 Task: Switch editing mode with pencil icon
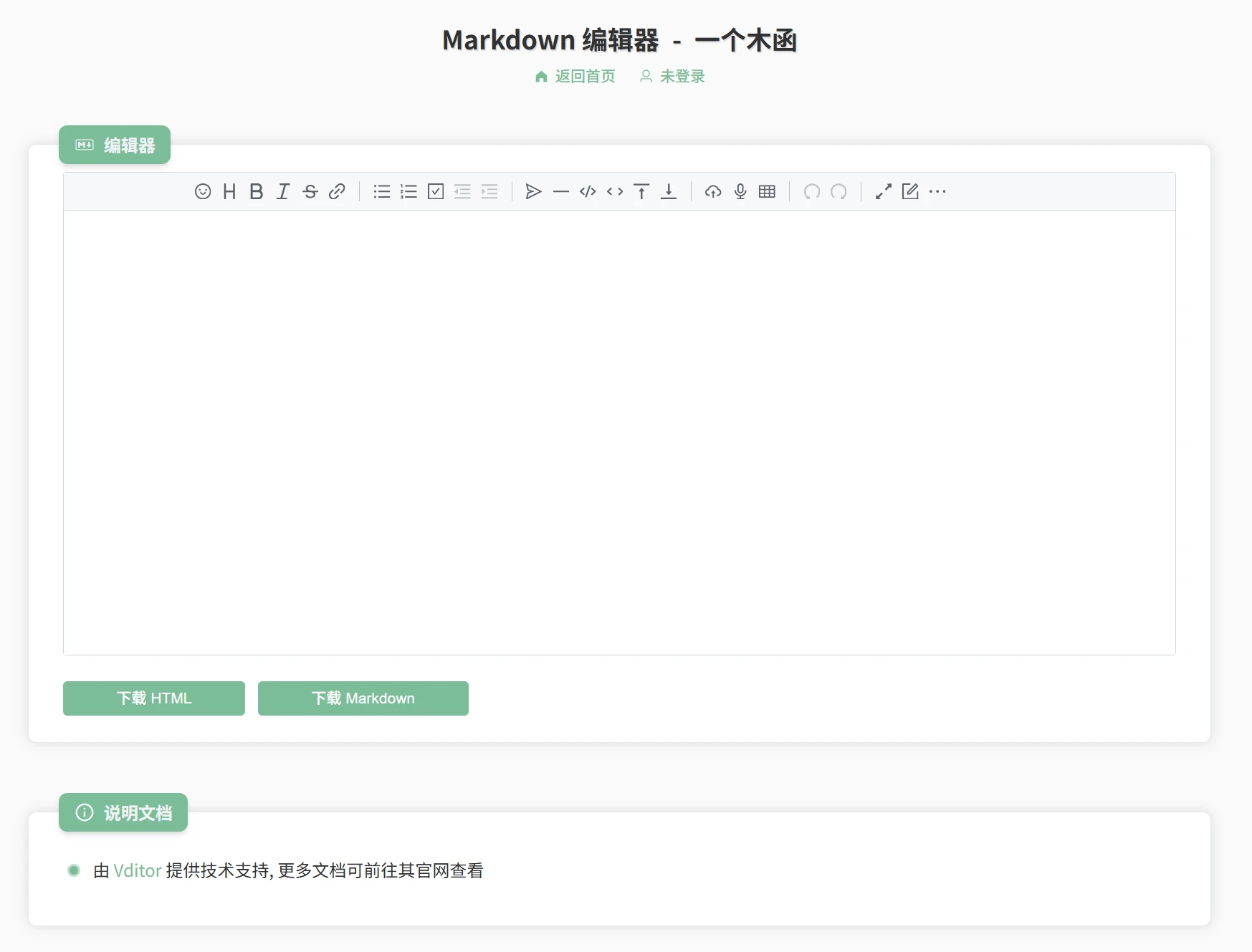pos(910,191)
